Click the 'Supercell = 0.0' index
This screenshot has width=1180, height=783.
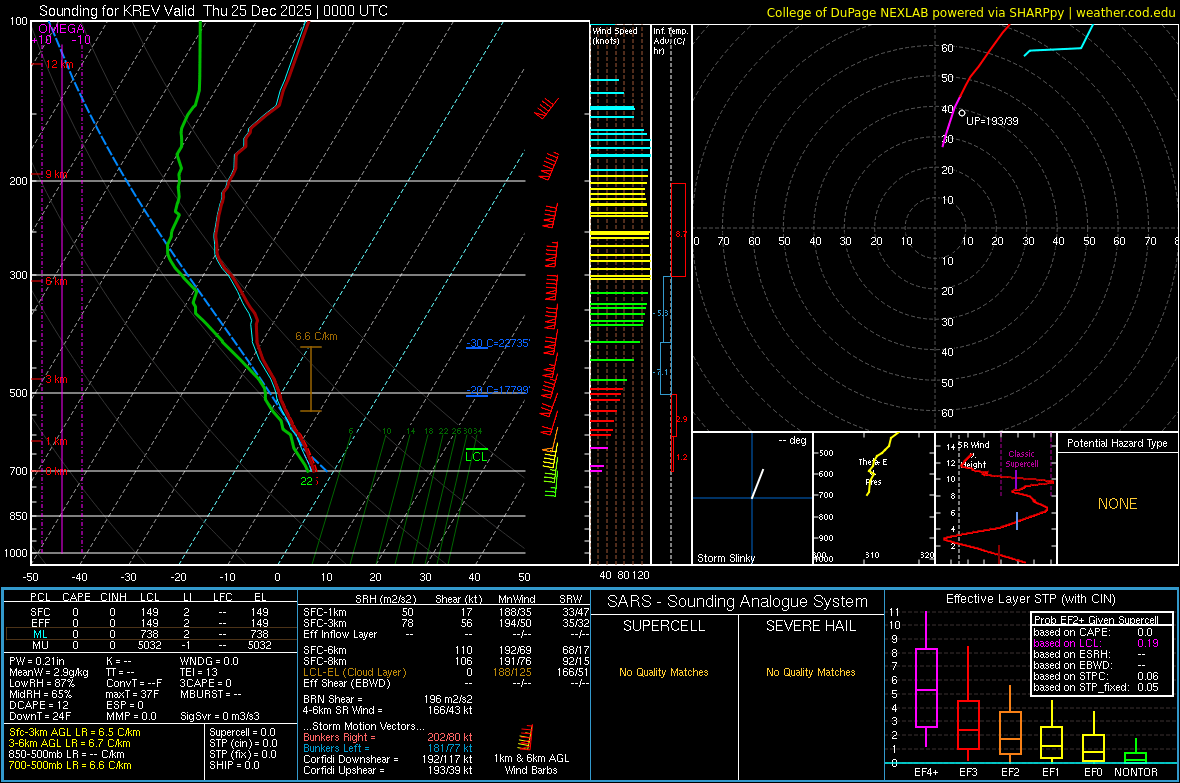pyautogui.click(x=242, y=732)
